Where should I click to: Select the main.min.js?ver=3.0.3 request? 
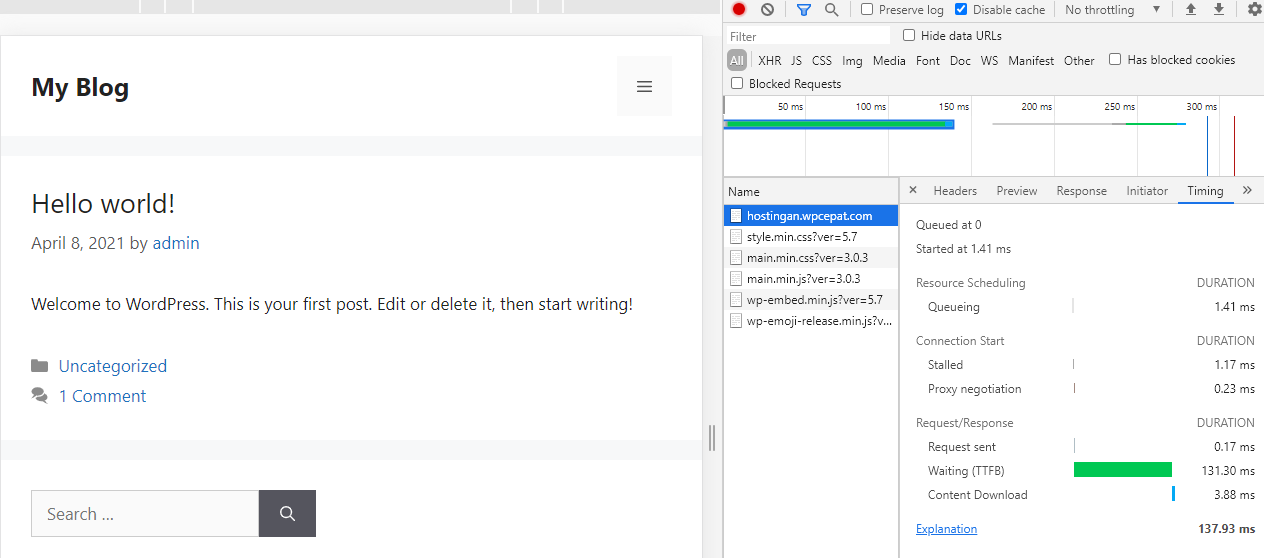pyautogui.click(x=803, y=279)
